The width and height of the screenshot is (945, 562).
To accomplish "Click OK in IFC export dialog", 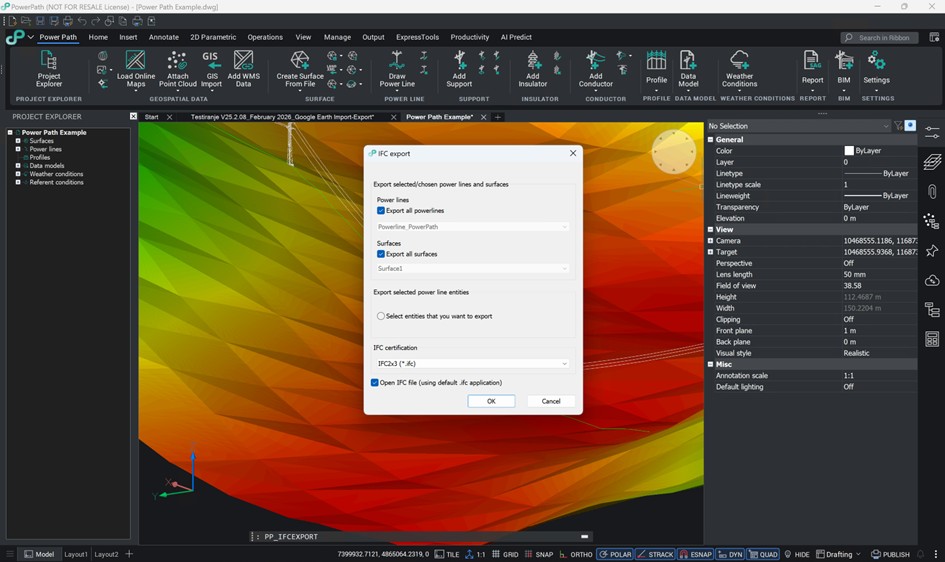I will click(491, 401).
